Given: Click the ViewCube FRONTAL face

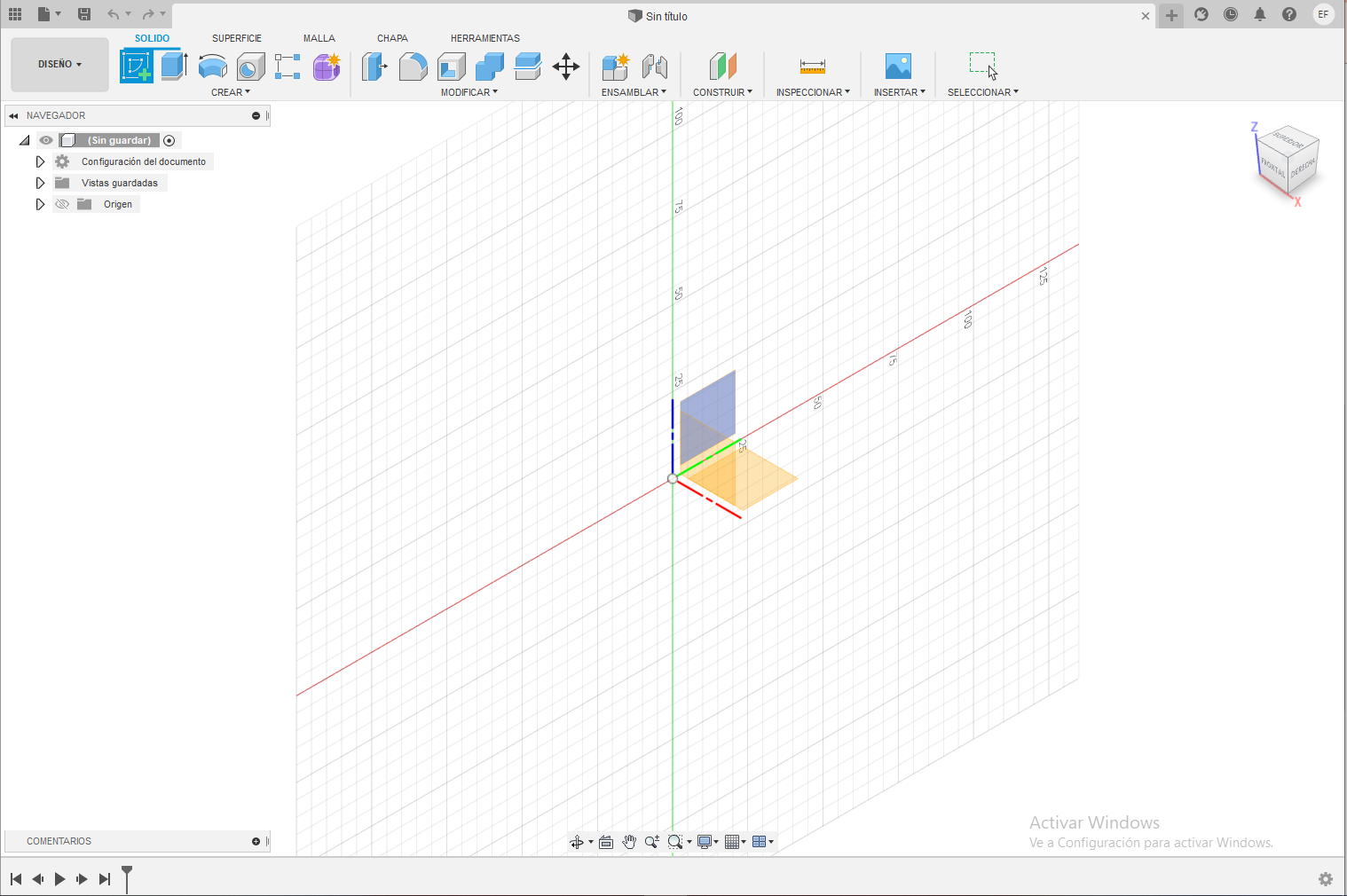Looking at the screenshot, I should (1272, 166).
